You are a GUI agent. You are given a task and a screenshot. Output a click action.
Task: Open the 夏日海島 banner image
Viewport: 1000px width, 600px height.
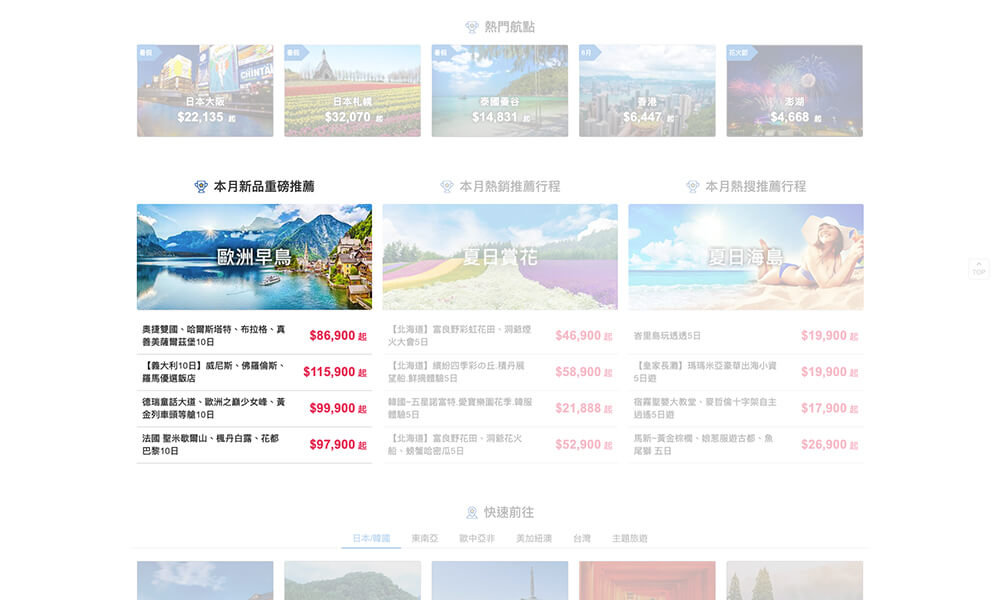[745, 257]
